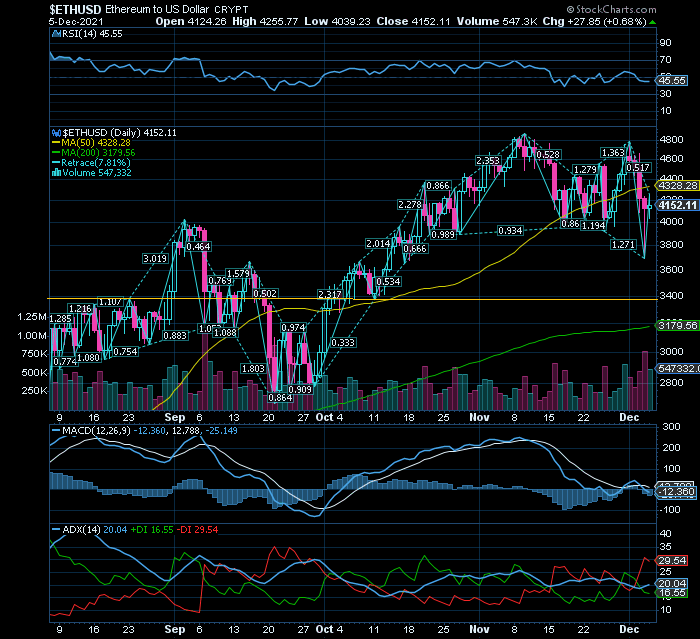700x639 pixels.
Task: Click the 4800 price axis label
Action: (x=671, y=140)
